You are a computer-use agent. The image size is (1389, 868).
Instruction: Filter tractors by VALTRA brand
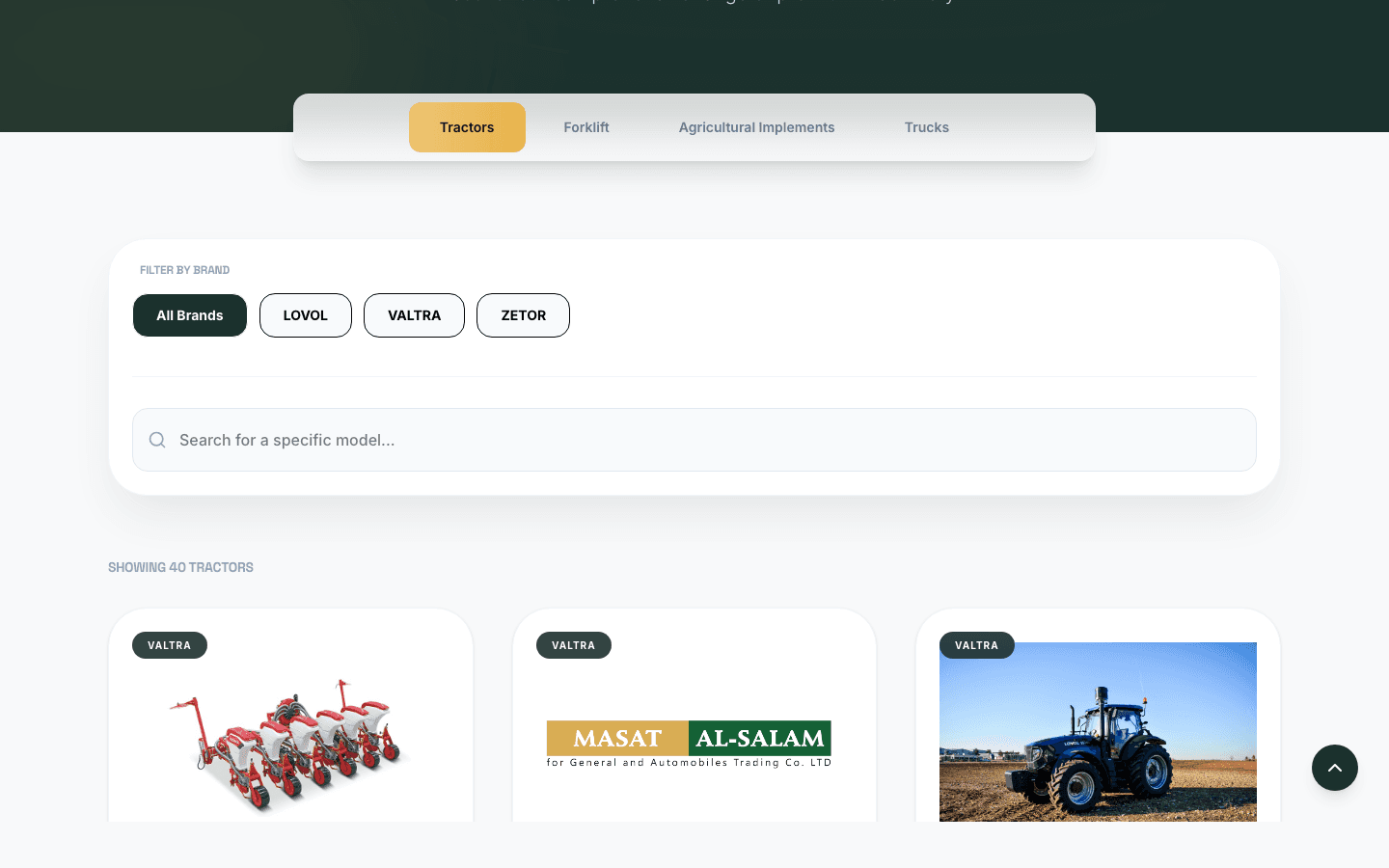pos(414,315)
